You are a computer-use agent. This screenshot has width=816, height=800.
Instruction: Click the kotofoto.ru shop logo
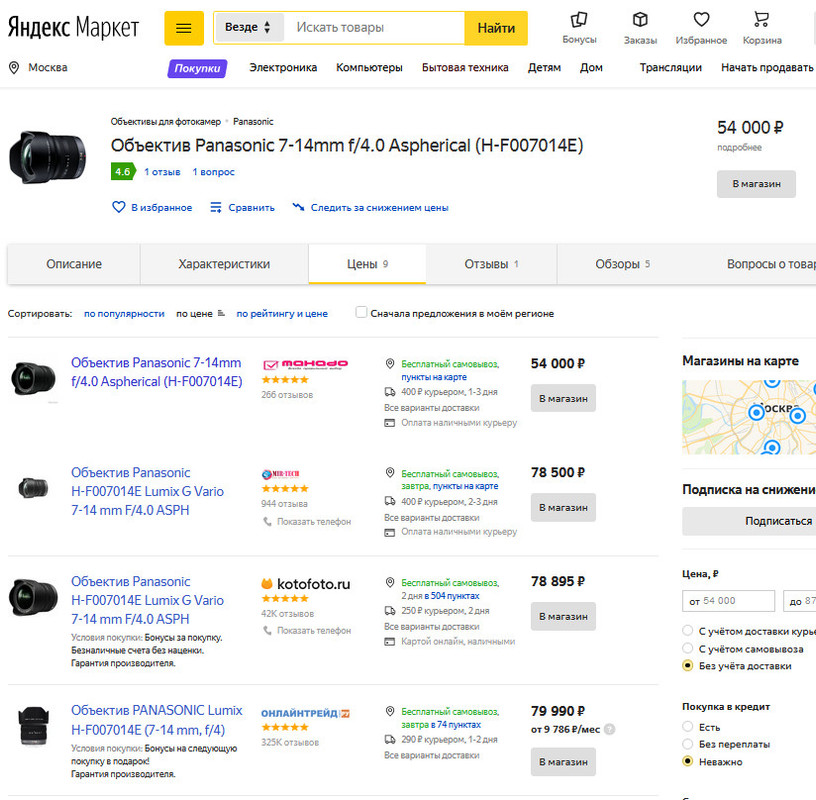305,584
